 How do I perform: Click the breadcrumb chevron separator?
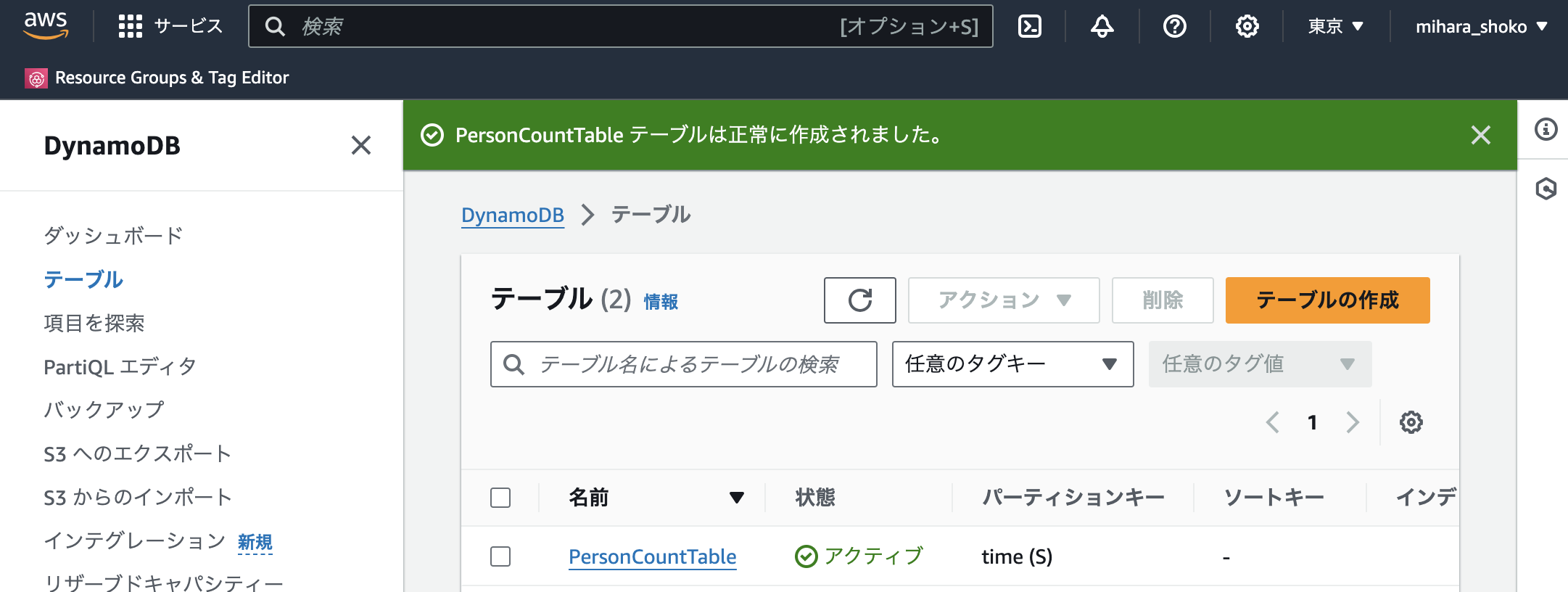point(587,215)
